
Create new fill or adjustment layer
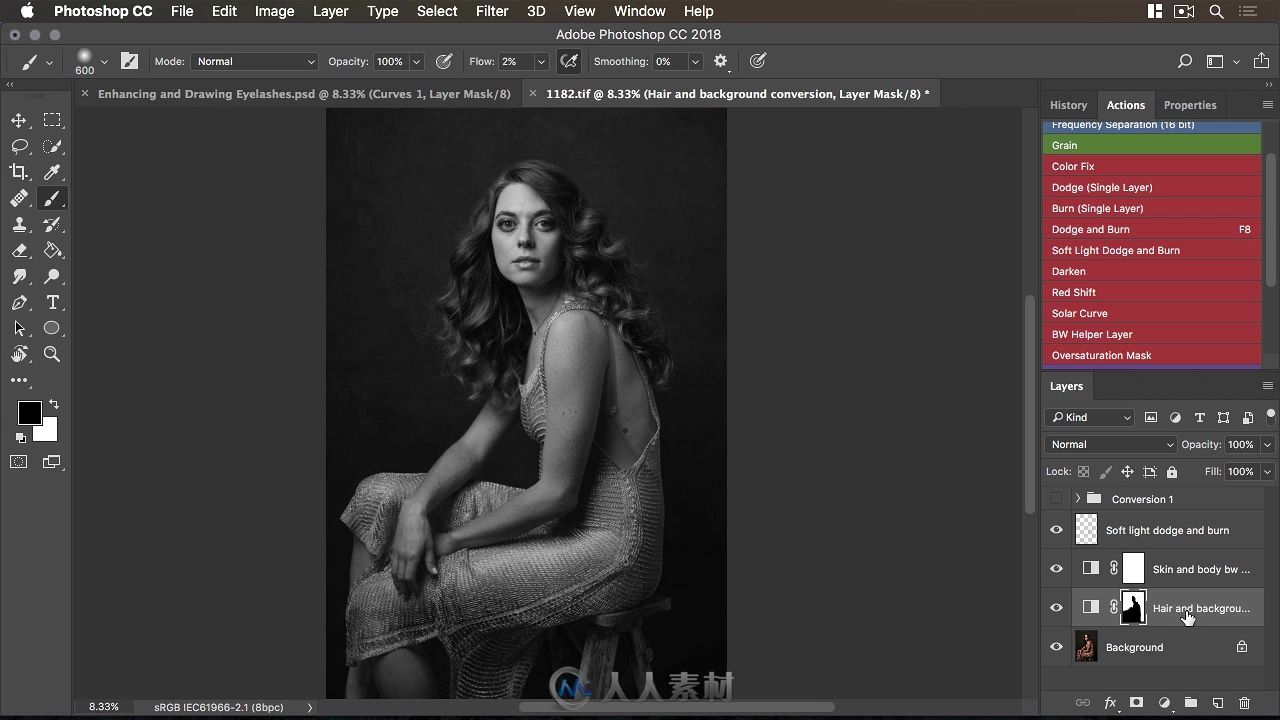tap(1164, 703)
